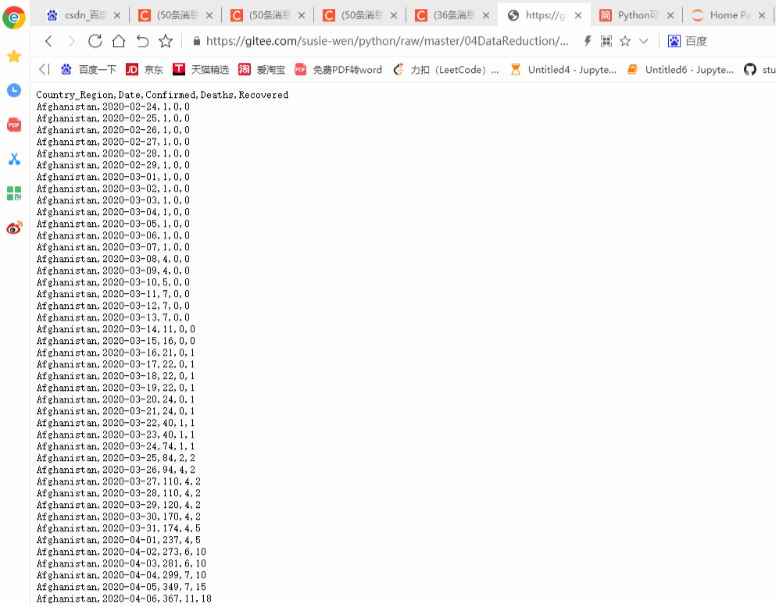This screenshot has width=776, height=606.
Task: Open the 力扣 (LeetCode) bookmark
Action: point(446,70)
